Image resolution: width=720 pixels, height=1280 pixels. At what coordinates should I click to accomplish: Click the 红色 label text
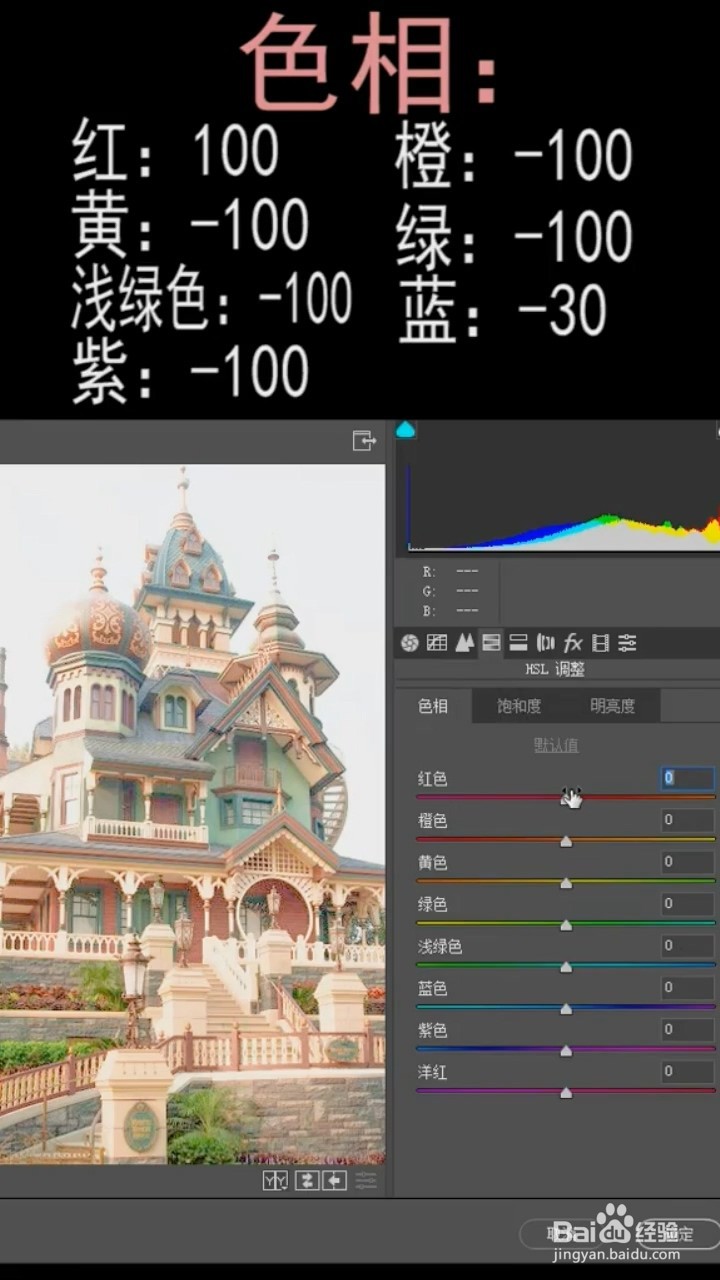click(x=432, y=779)
